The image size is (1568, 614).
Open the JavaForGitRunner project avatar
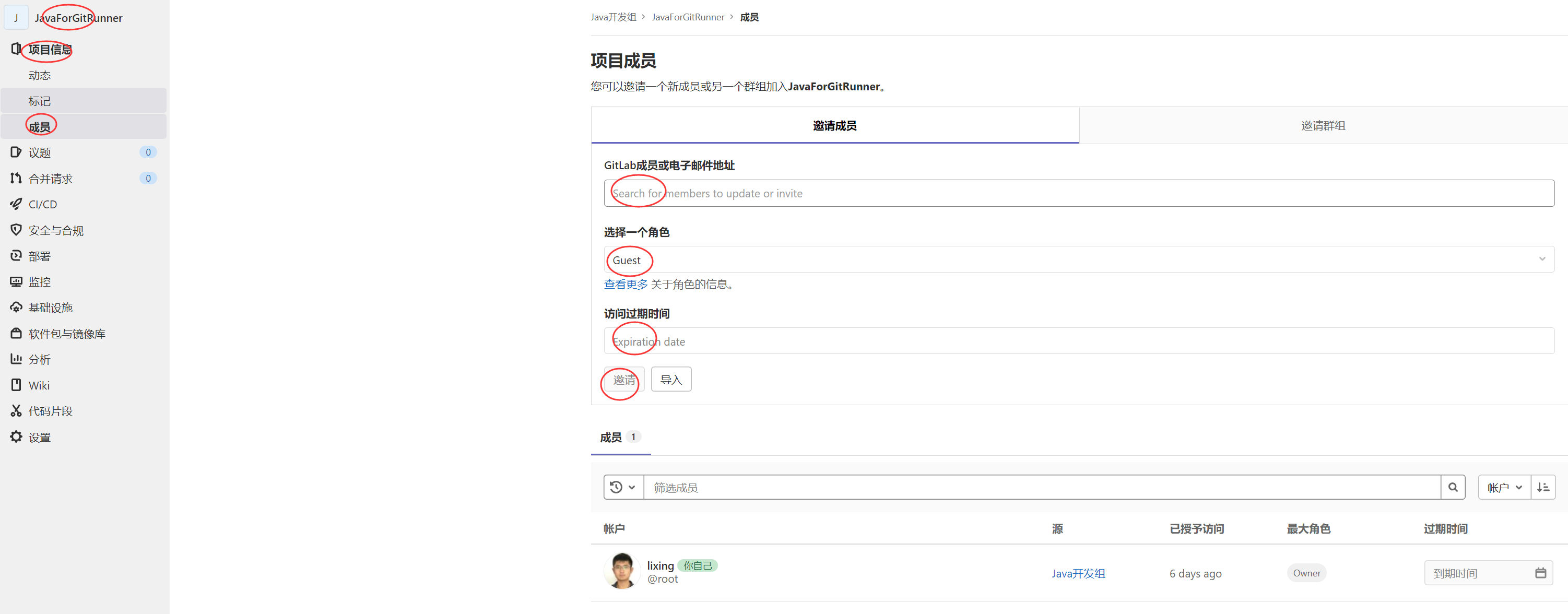[x=16, y=18]
